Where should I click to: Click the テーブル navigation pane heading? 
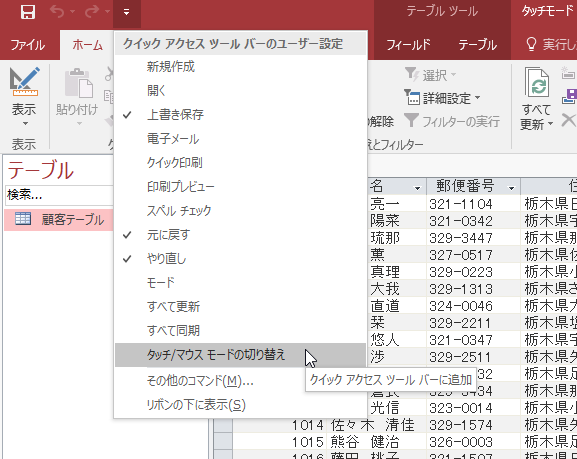tap(41, 170)
